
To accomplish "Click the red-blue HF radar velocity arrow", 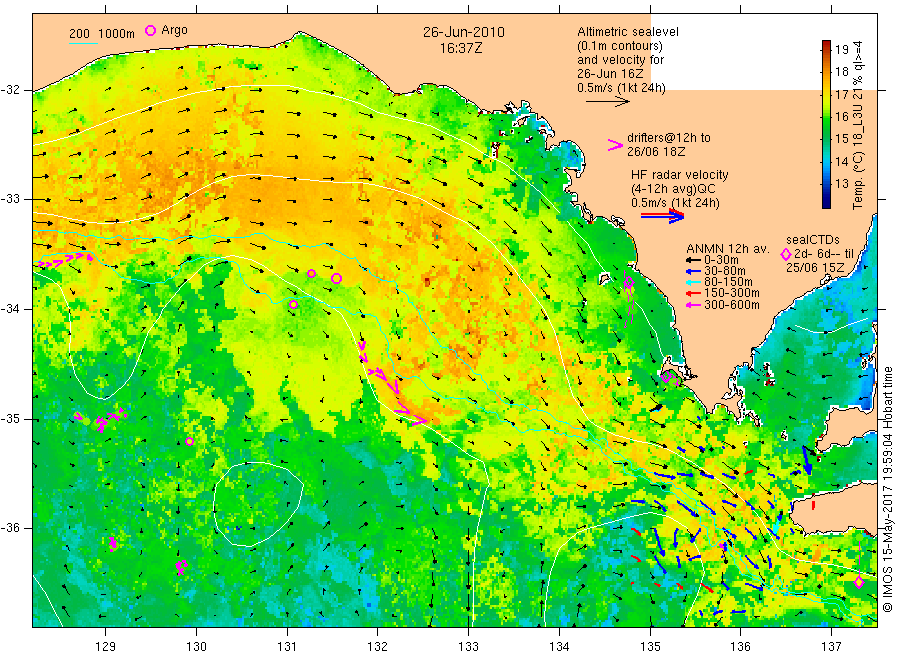I will coord(663,215).
